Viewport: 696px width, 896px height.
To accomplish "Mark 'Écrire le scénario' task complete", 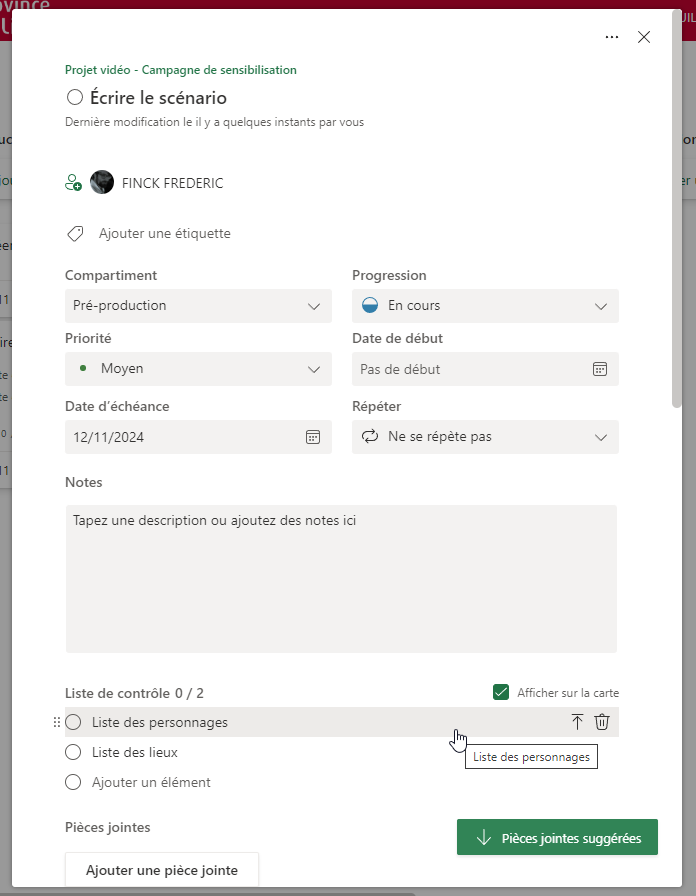I will (x=75, y=97).
